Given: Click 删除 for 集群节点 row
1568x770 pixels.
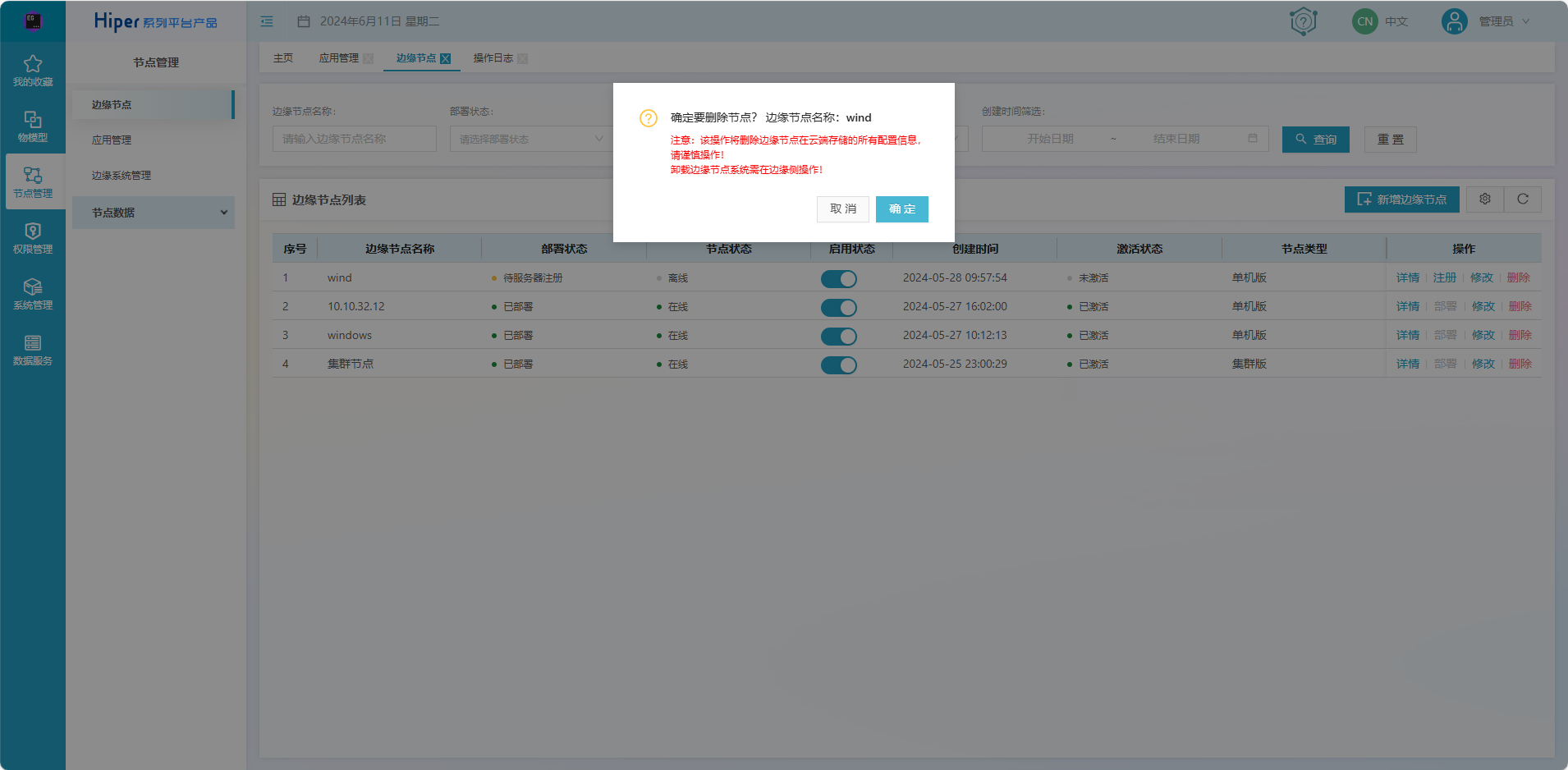Looking at the screenshot, I should click(1520, 364).
